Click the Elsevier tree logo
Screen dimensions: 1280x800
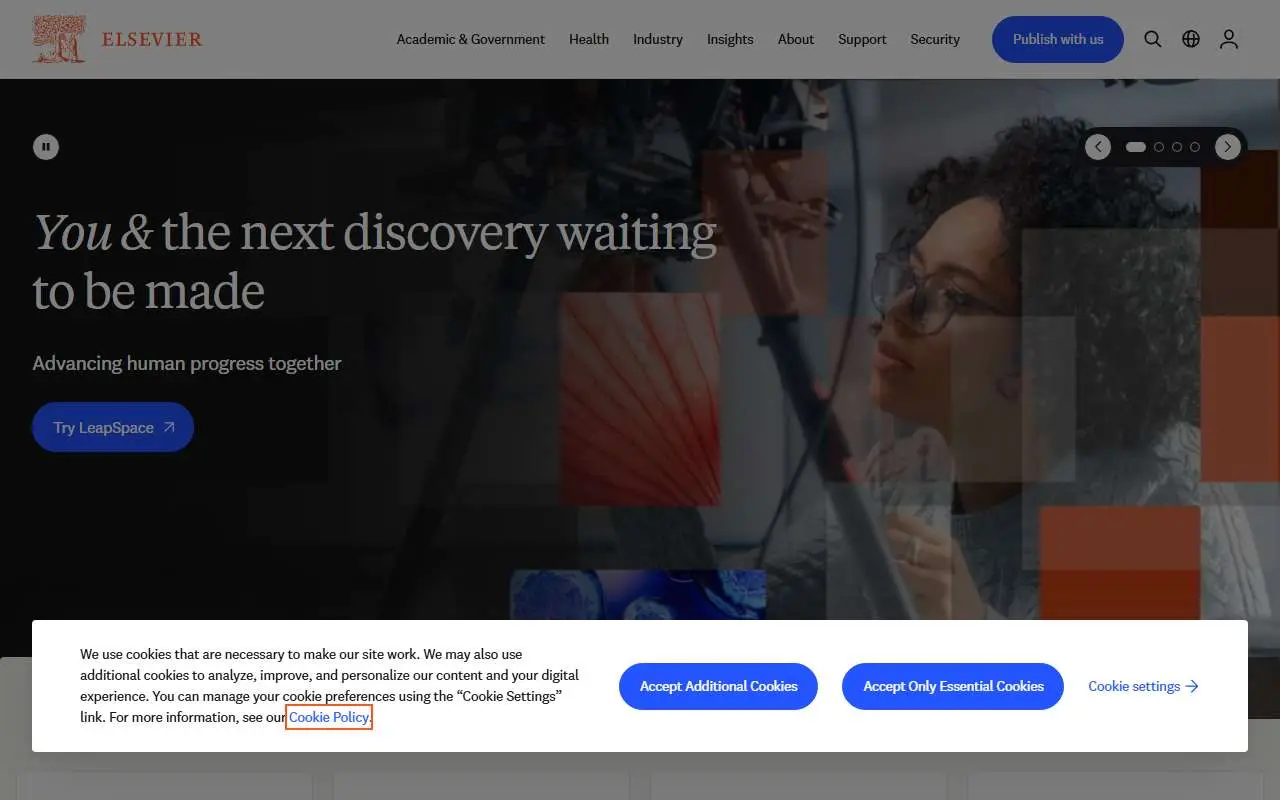tap(59, 39)
